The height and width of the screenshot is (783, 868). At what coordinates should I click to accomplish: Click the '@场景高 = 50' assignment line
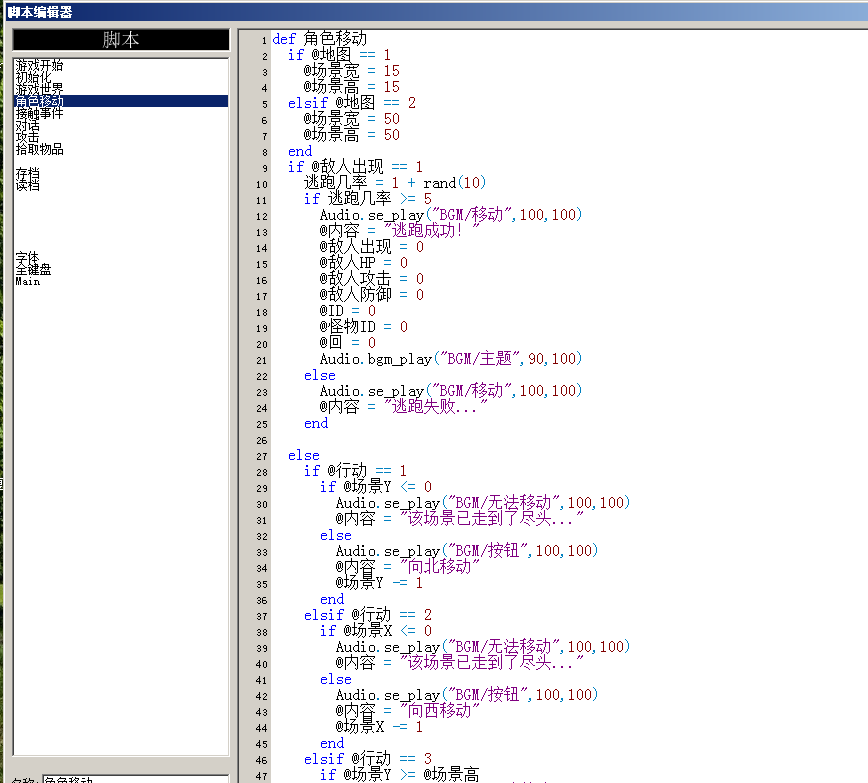coord(352,135)
